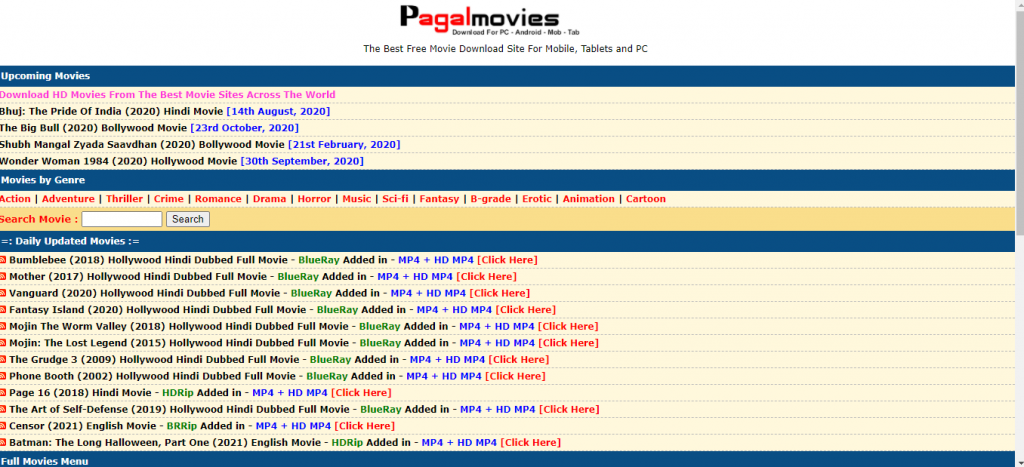
Task: Click [14th August, 2020] release date
Action: (x=278, y=112)
